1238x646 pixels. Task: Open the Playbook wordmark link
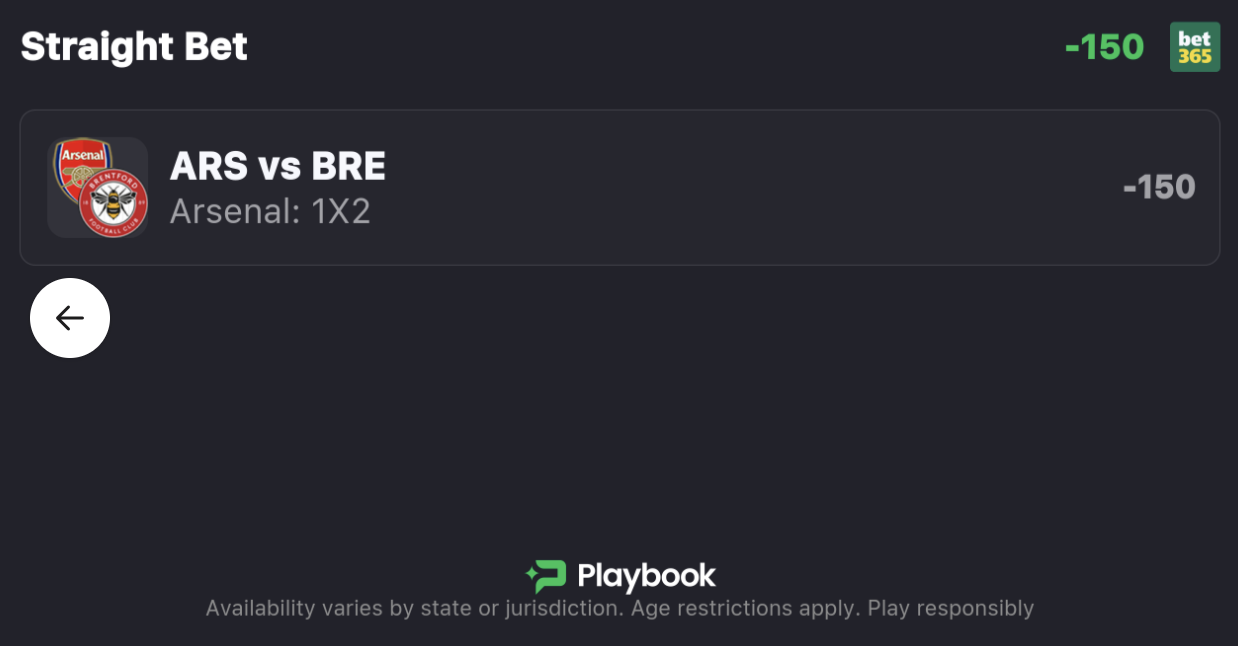(646, 576)
